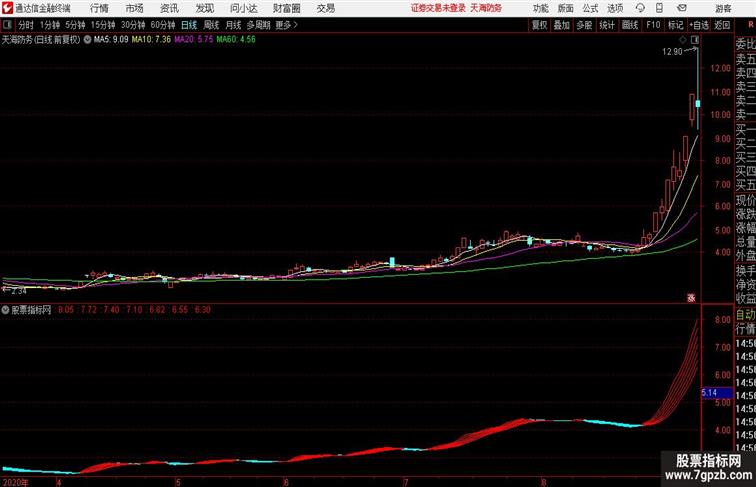Click the 画线 drawing toolbar button

click(x=630, y=25)
